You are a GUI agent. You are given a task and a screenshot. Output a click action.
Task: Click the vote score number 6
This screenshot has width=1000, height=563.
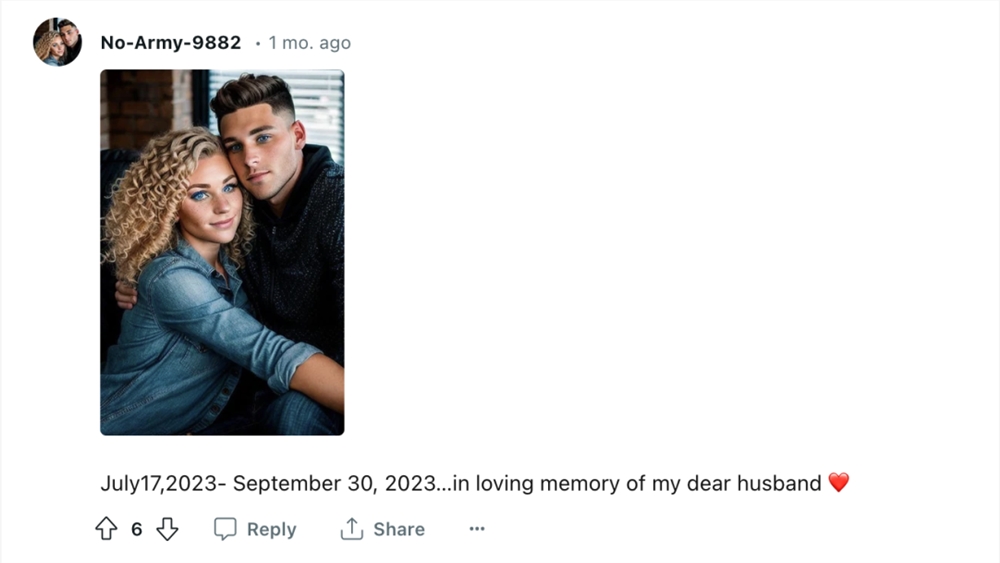click(x=136, y=529)
